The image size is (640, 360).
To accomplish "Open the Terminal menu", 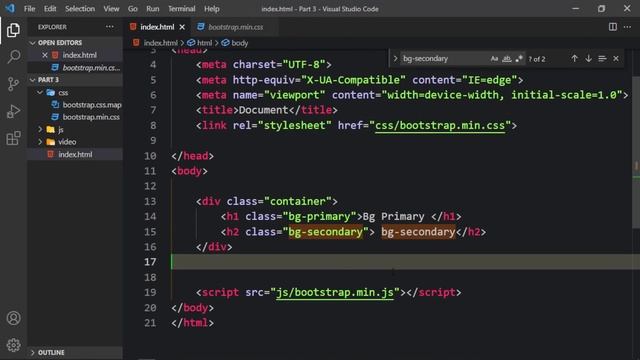I will click(182, 9).
